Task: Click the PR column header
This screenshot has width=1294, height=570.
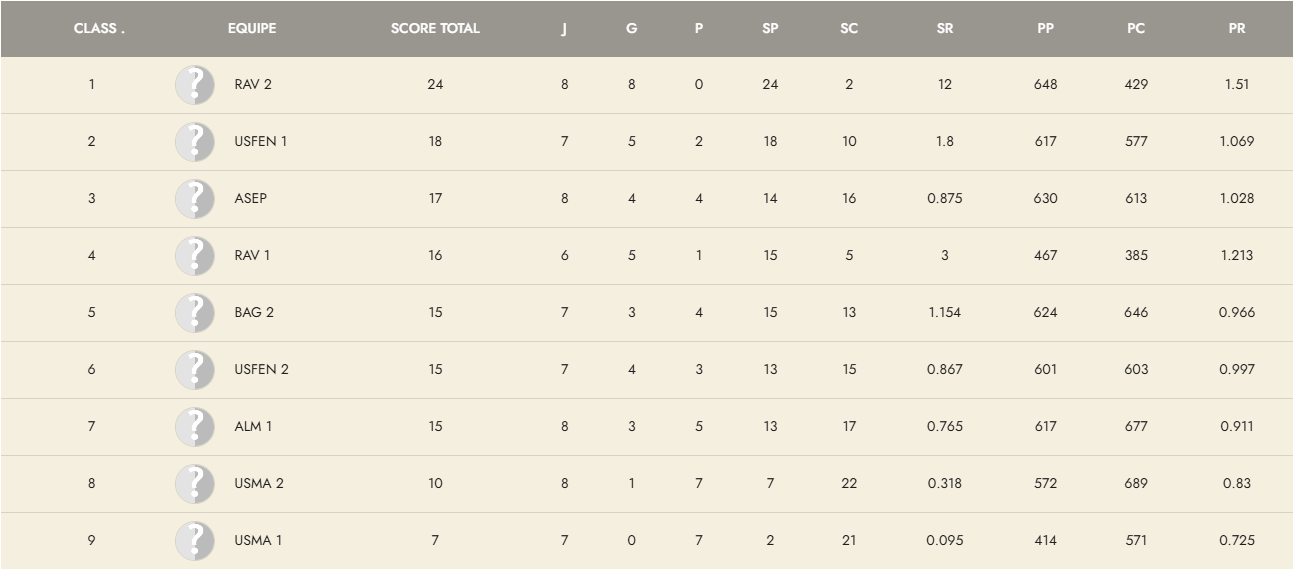Action: pos(1237,28)
